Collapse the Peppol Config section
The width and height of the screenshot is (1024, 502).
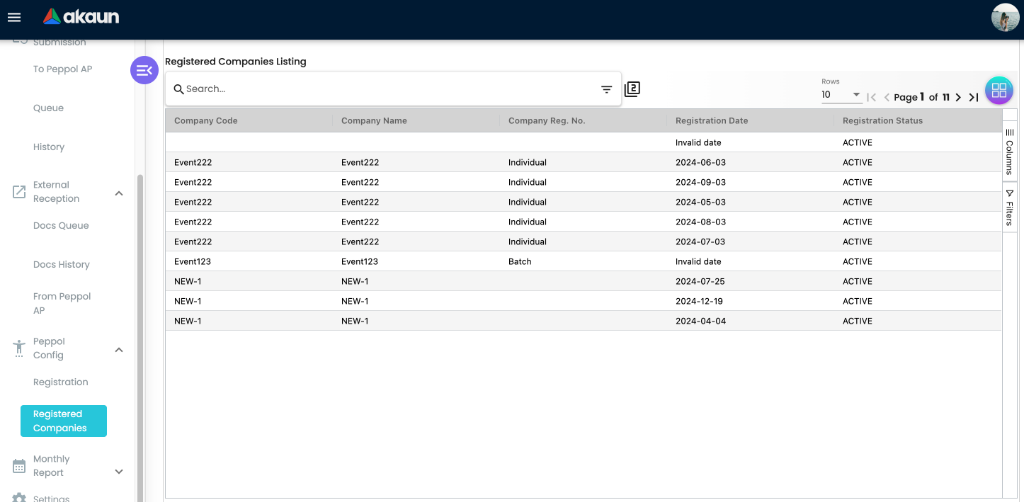[119, 349]
